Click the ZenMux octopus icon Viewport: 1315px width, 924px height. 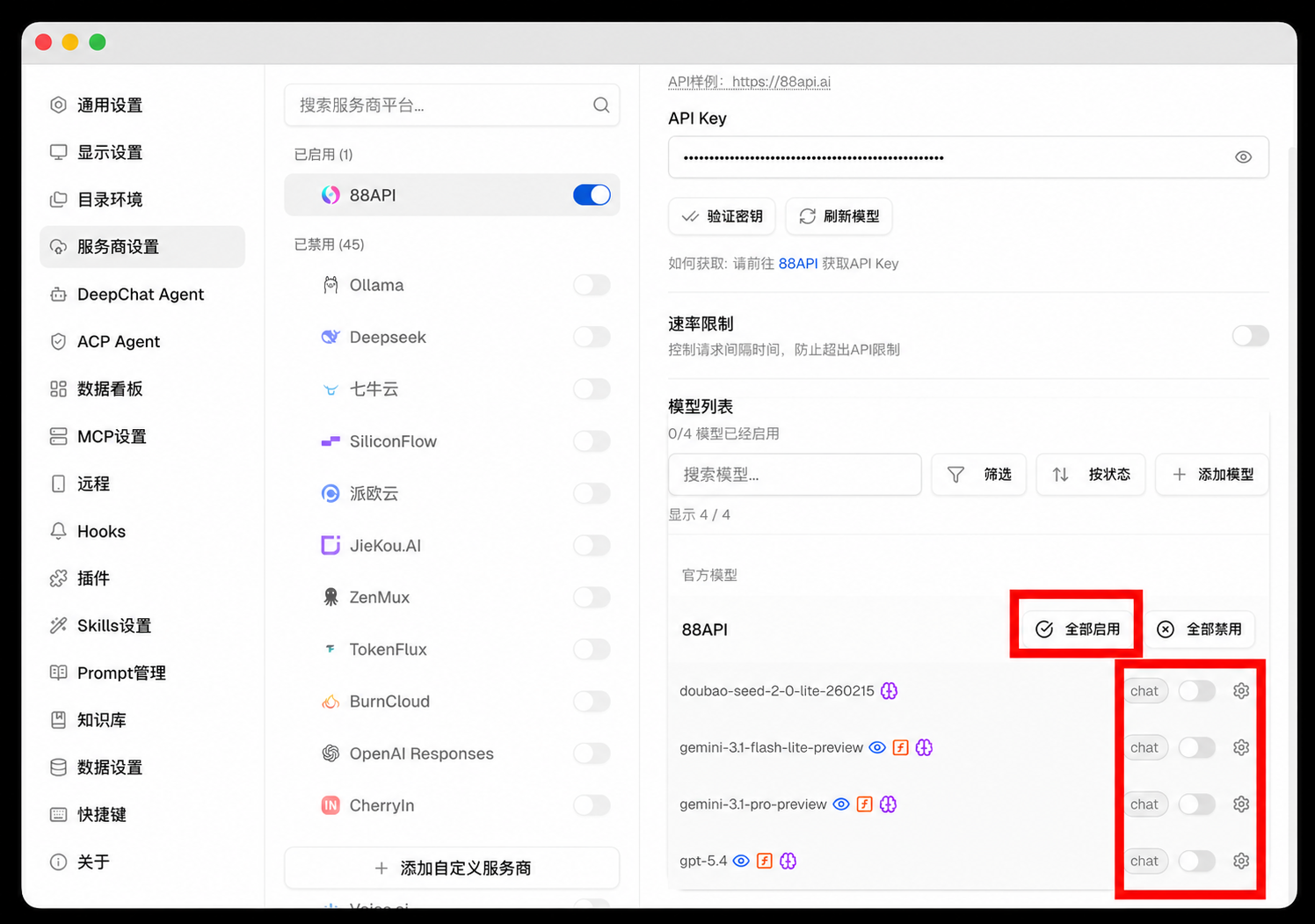(x=331, y=598)
